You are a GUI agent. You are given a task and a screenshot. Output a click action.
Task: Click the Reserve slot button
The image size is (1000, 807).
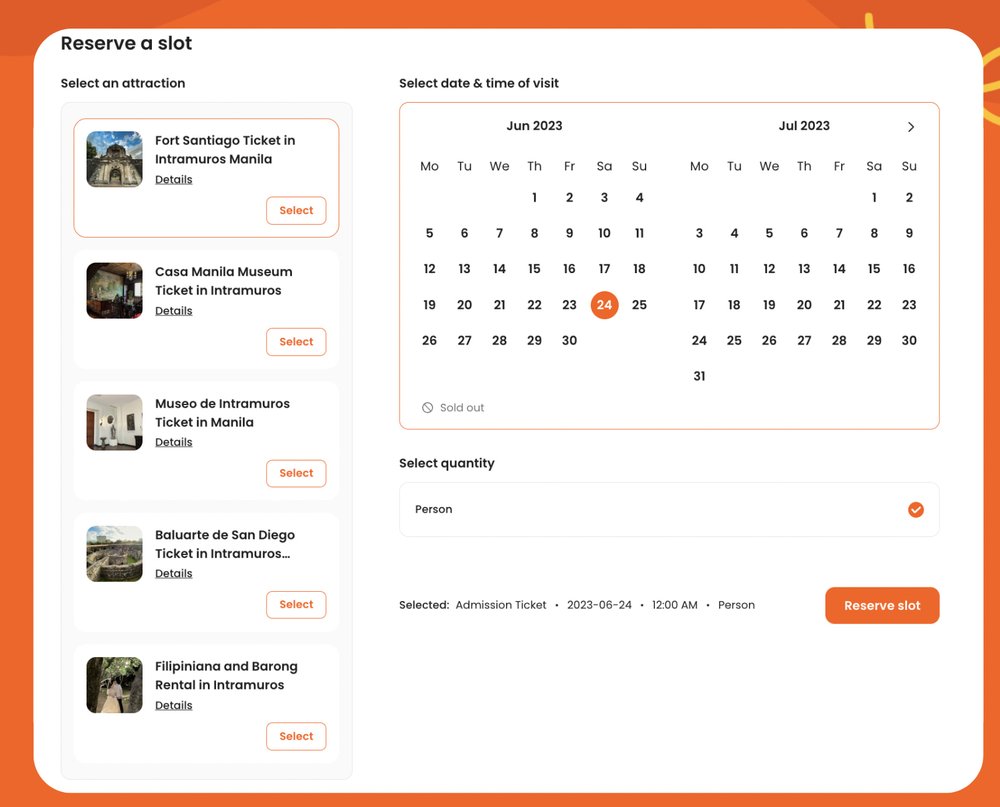coord(882,605)
